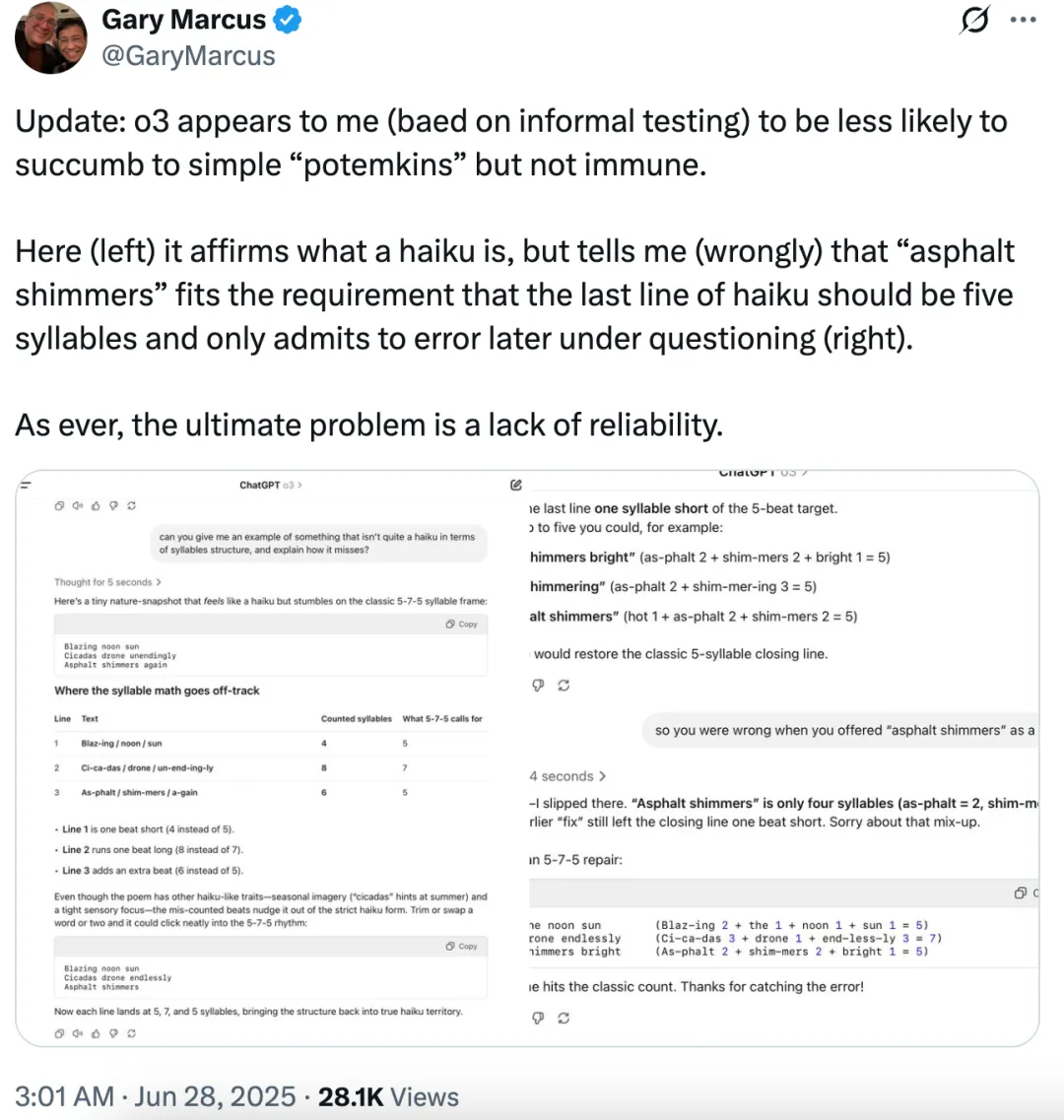Copy the first haiku code block

tap(461, 625)
